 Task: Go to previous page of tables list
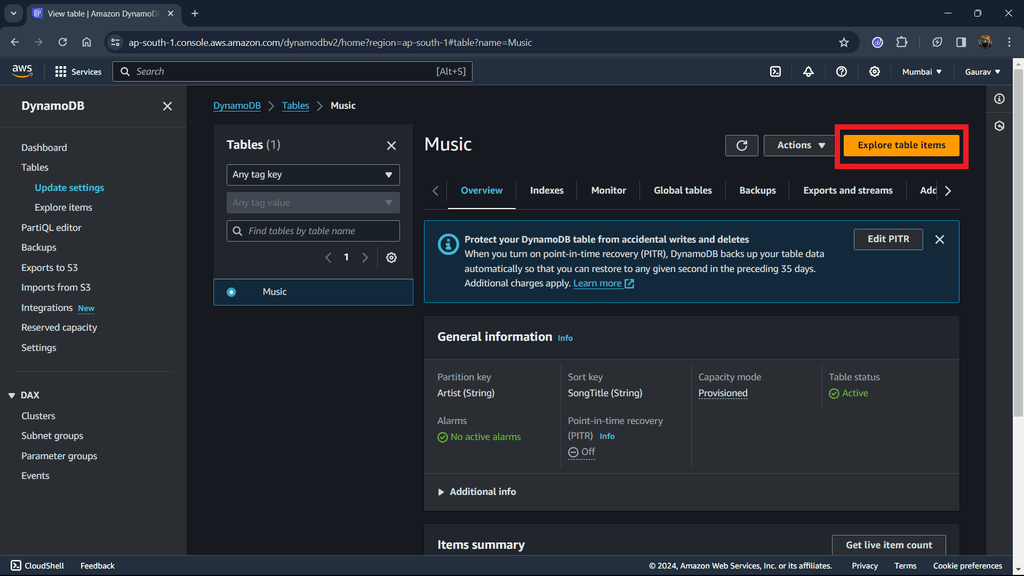tap(328, 257)
